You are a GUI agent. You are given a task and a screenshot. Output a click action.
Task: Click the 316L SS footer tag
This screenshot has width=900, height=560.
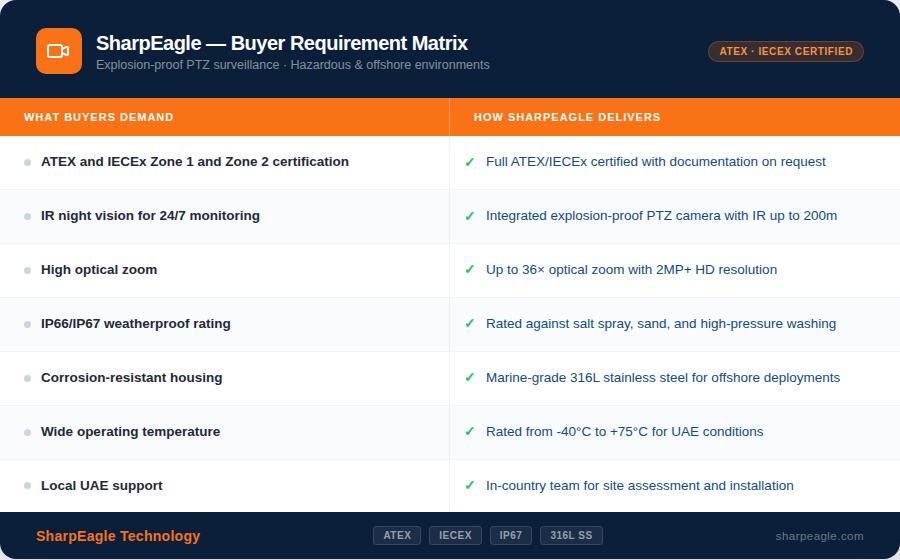tap(571, 535)
